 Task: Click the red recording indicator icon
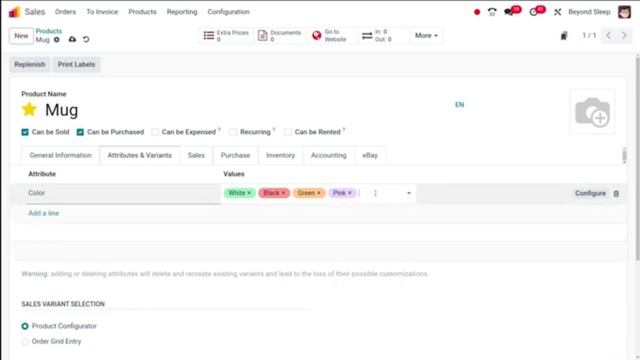tap(477, 12)
